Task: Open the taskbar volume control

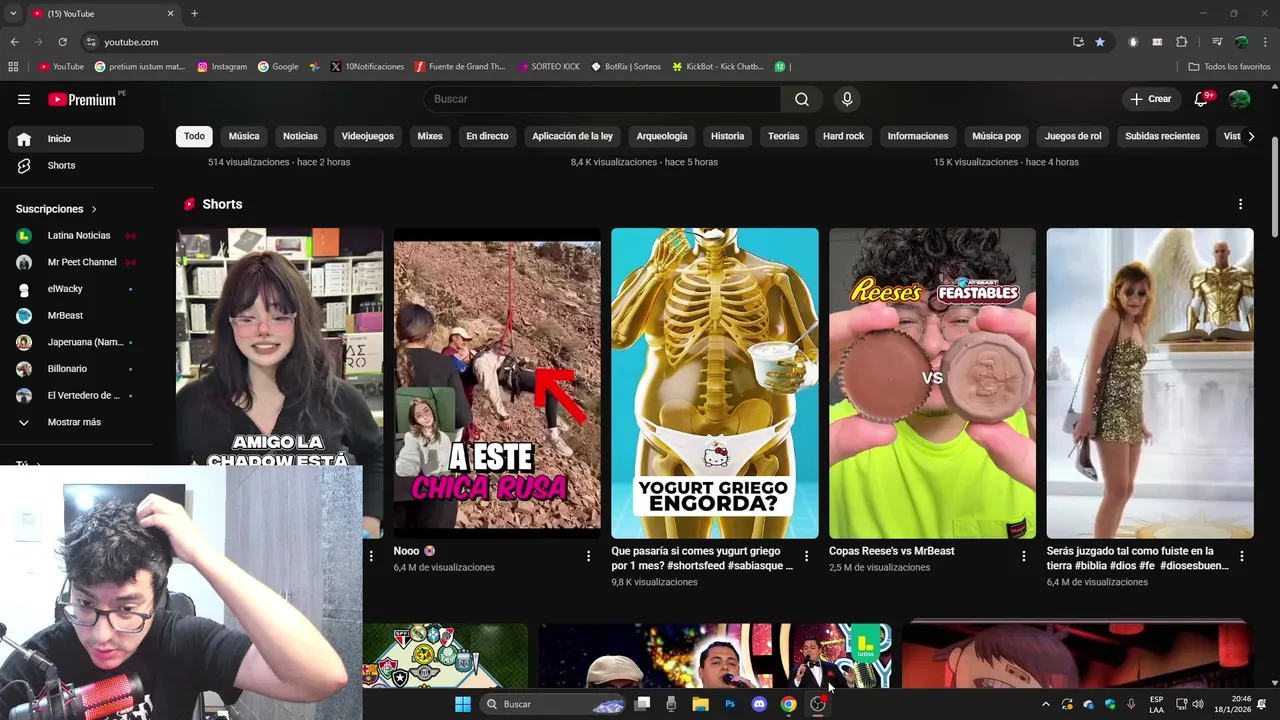Action: point(1198,704)
